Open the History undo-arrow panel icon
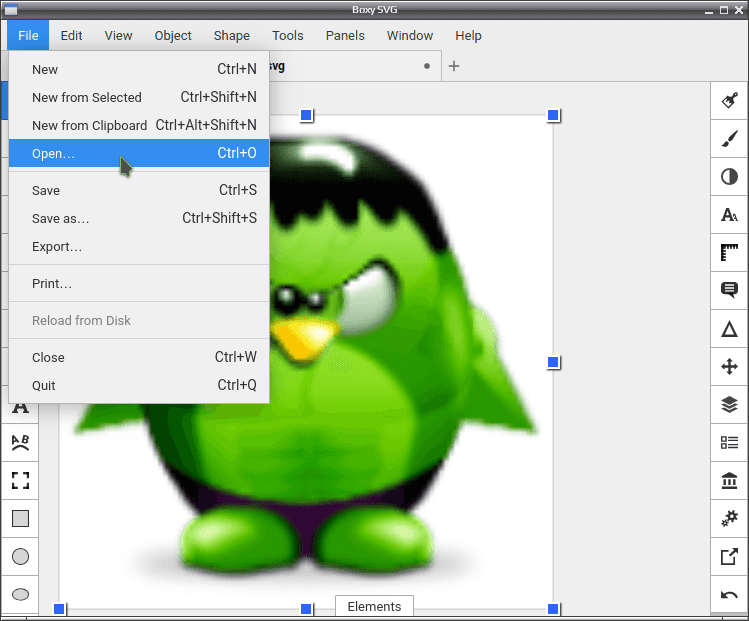Screen dimensions: 749x621 pyautogui.click(x=729, y=595)
